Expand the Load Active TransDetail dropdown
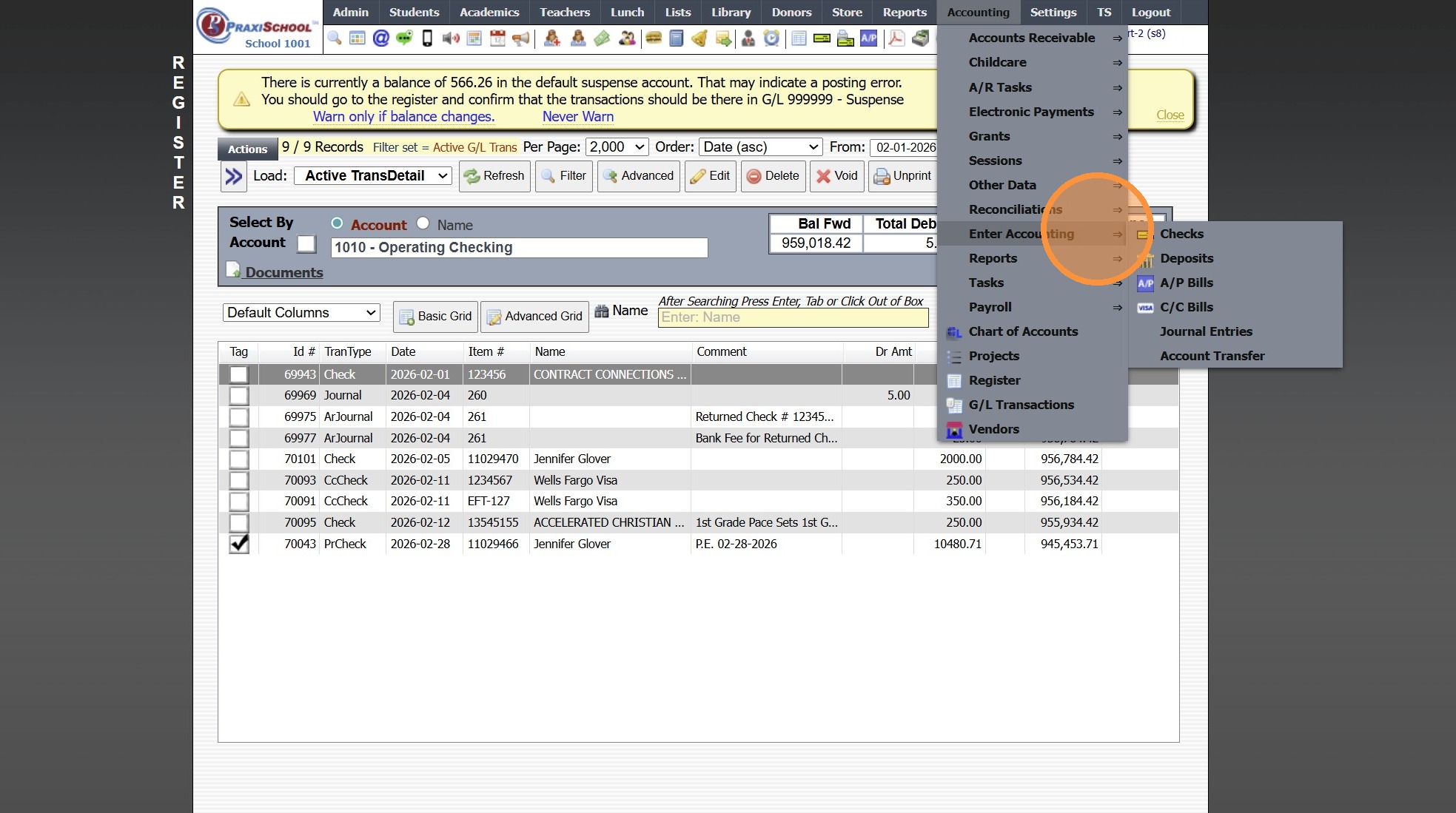1456x813 pixels. [x=372, y=176]
